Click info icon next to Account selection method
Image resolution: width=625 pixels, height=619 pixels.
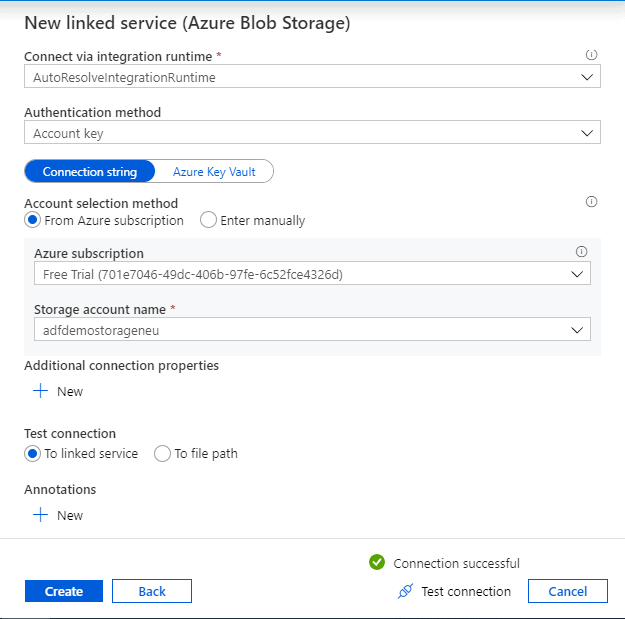(x=591, y=202)
